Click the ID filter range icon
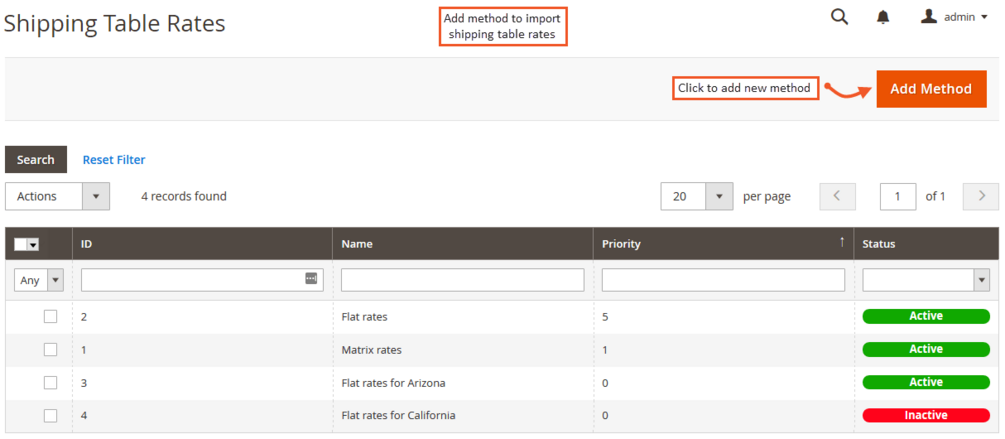 coord(311,279)
